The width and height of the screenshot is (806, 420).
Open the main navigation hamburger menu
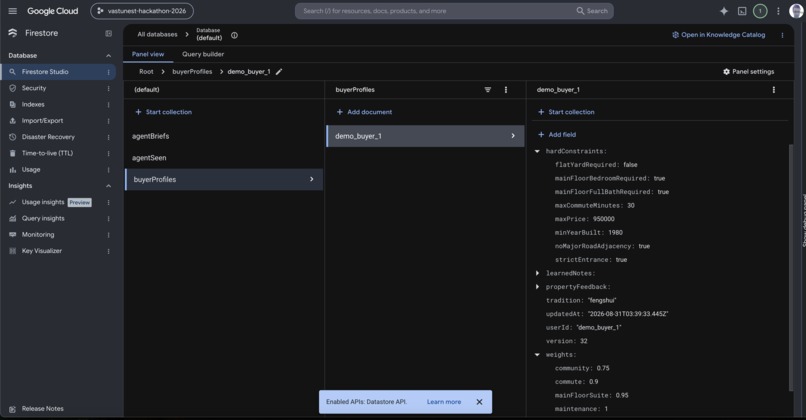(x=13, y=11)
